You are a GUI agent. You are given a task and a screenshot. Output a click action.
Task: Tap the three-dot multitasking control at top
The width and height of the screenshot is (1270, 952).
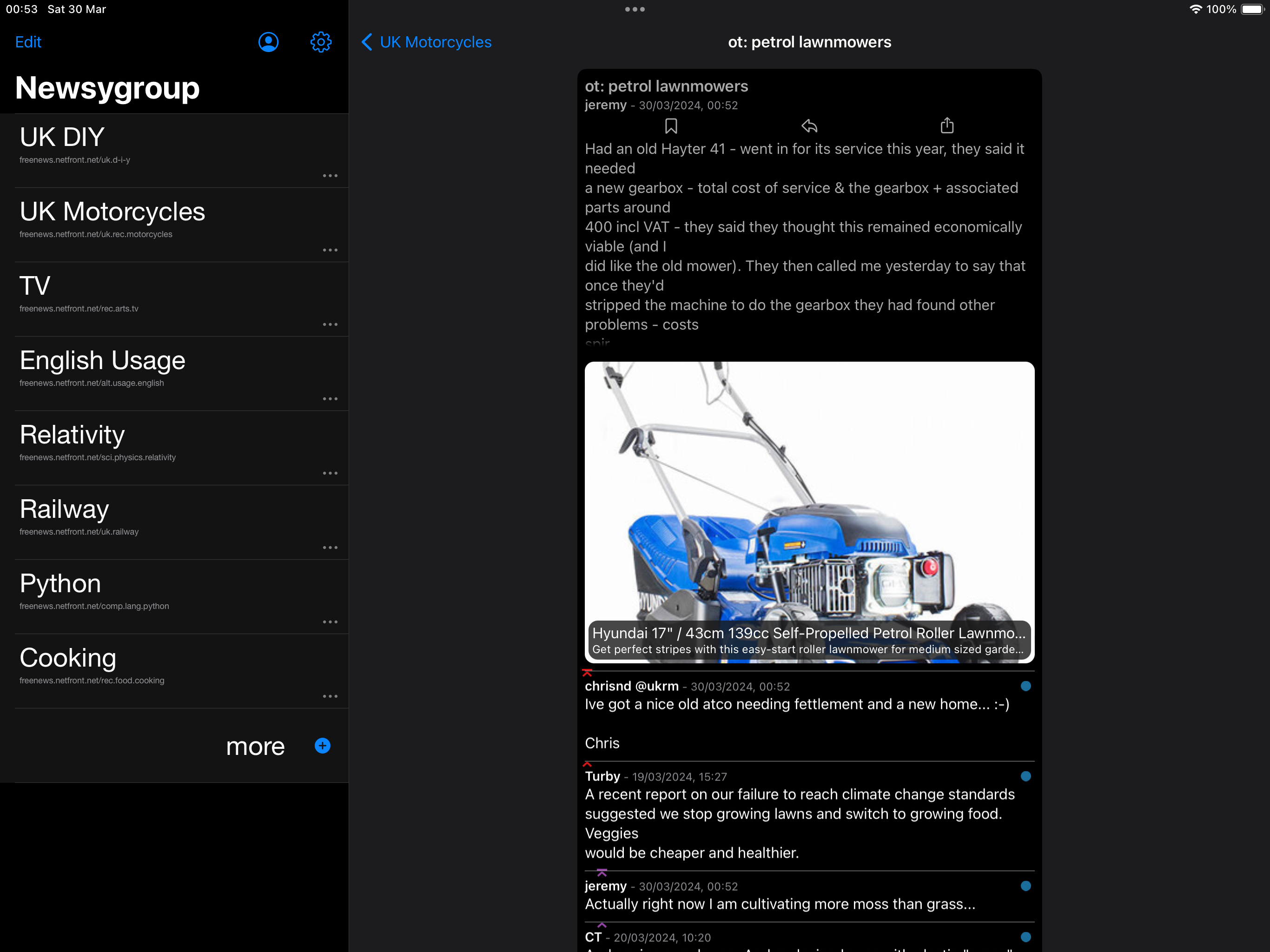tap(635, 9)
